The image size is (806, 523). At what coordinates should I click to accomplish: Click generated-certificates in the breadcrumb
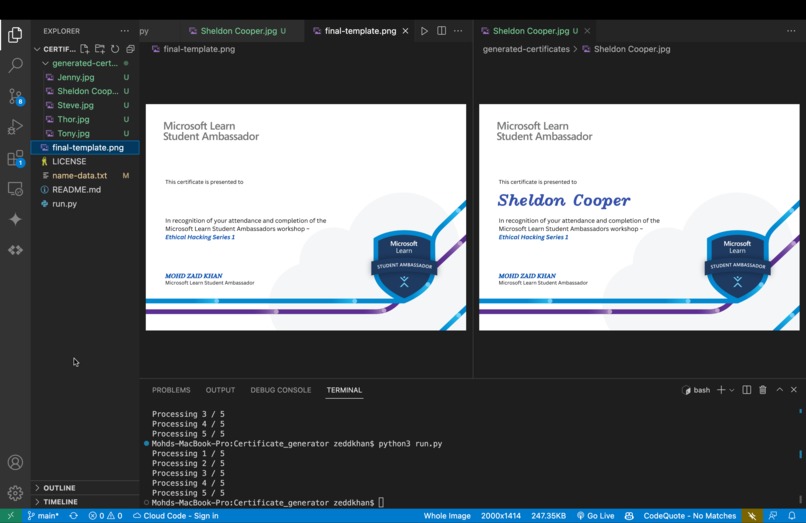pos(526,49)
